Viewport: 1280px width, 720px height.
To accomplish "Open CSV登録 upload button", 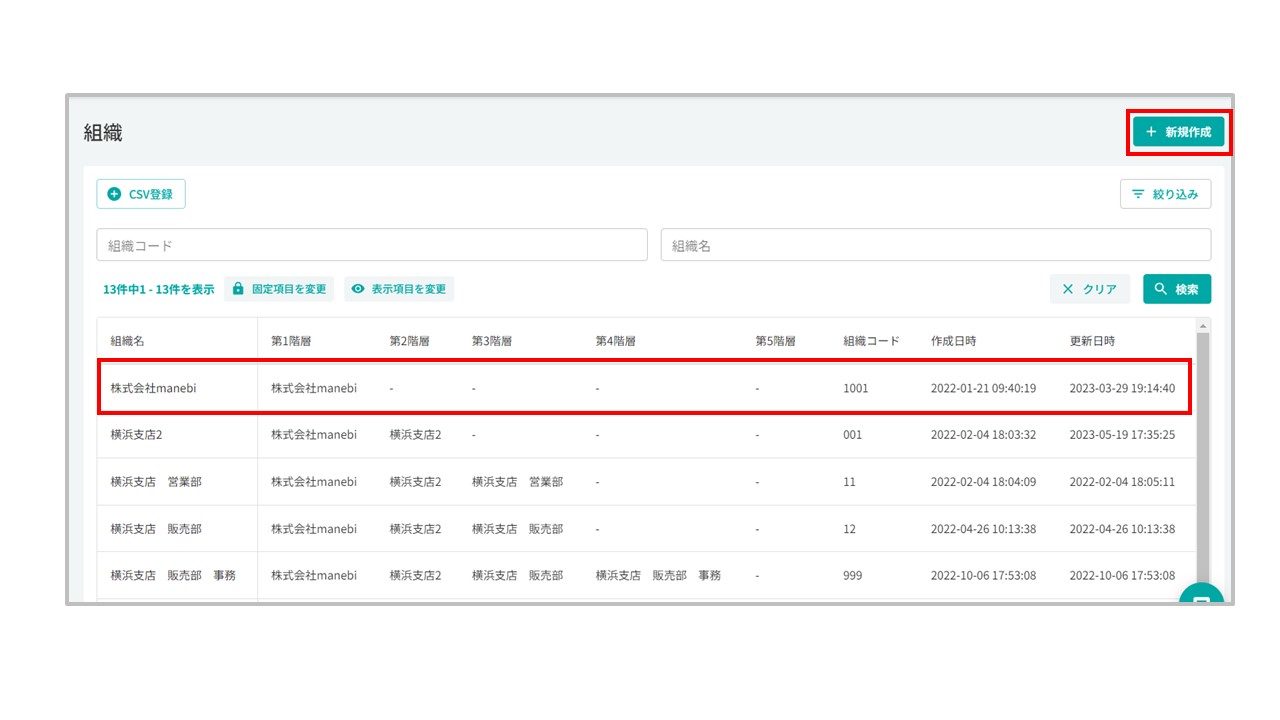I will (x=141, y=194).
